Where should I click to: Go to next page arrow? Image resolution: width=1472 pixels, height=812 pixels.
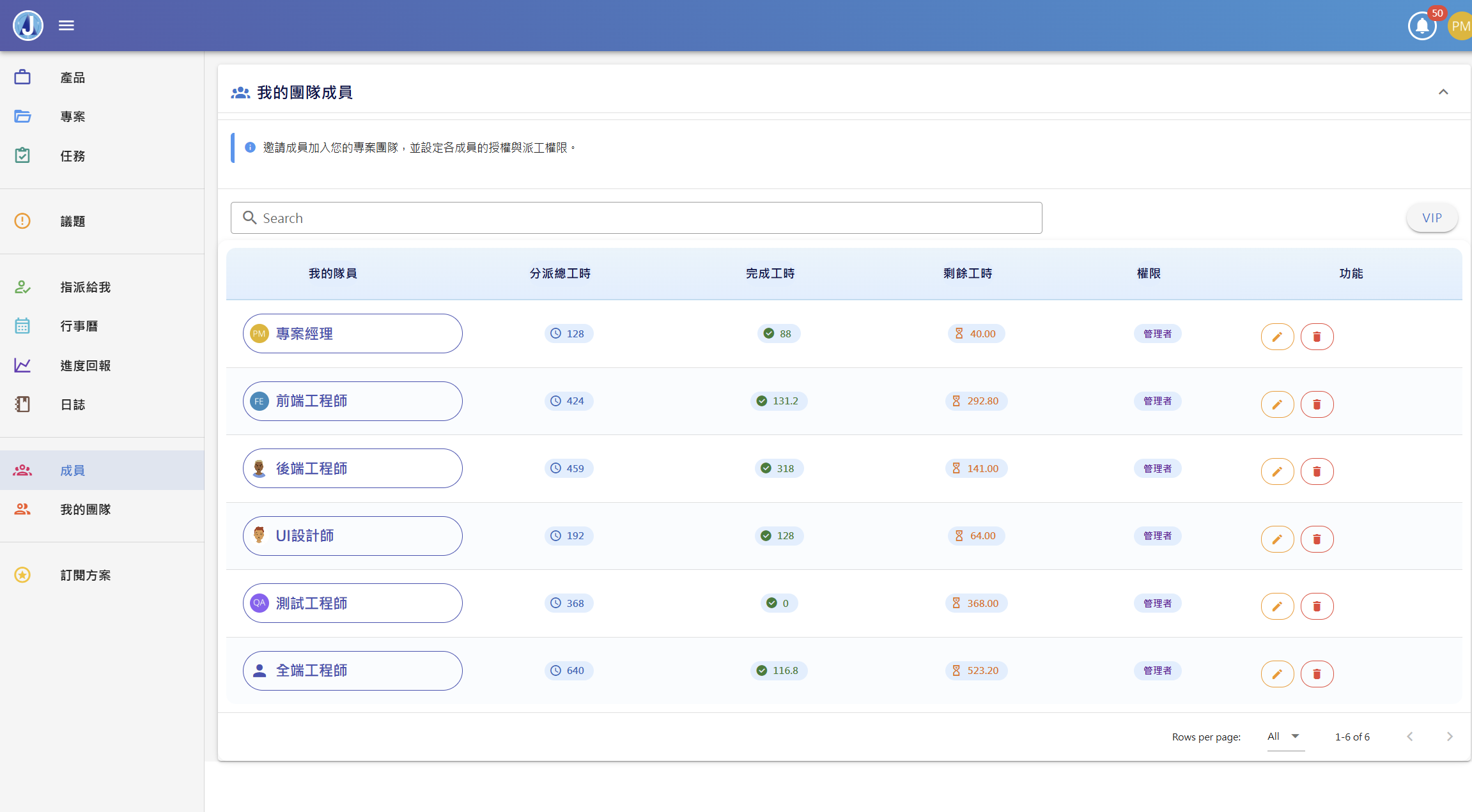[1450, 737]
